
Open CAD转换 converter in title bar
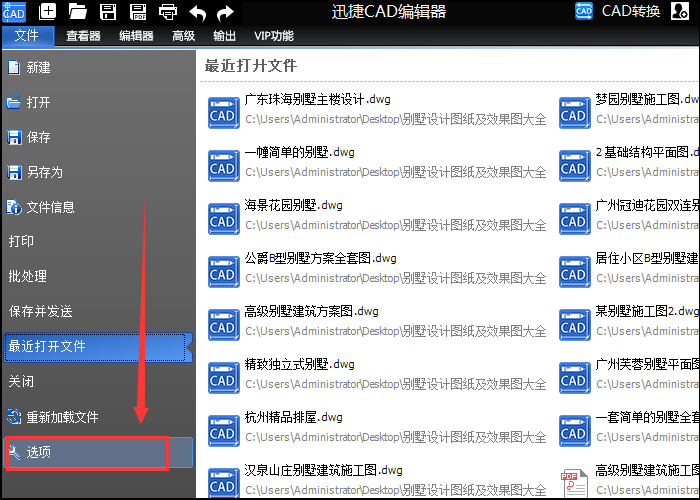tap(620, 12)
